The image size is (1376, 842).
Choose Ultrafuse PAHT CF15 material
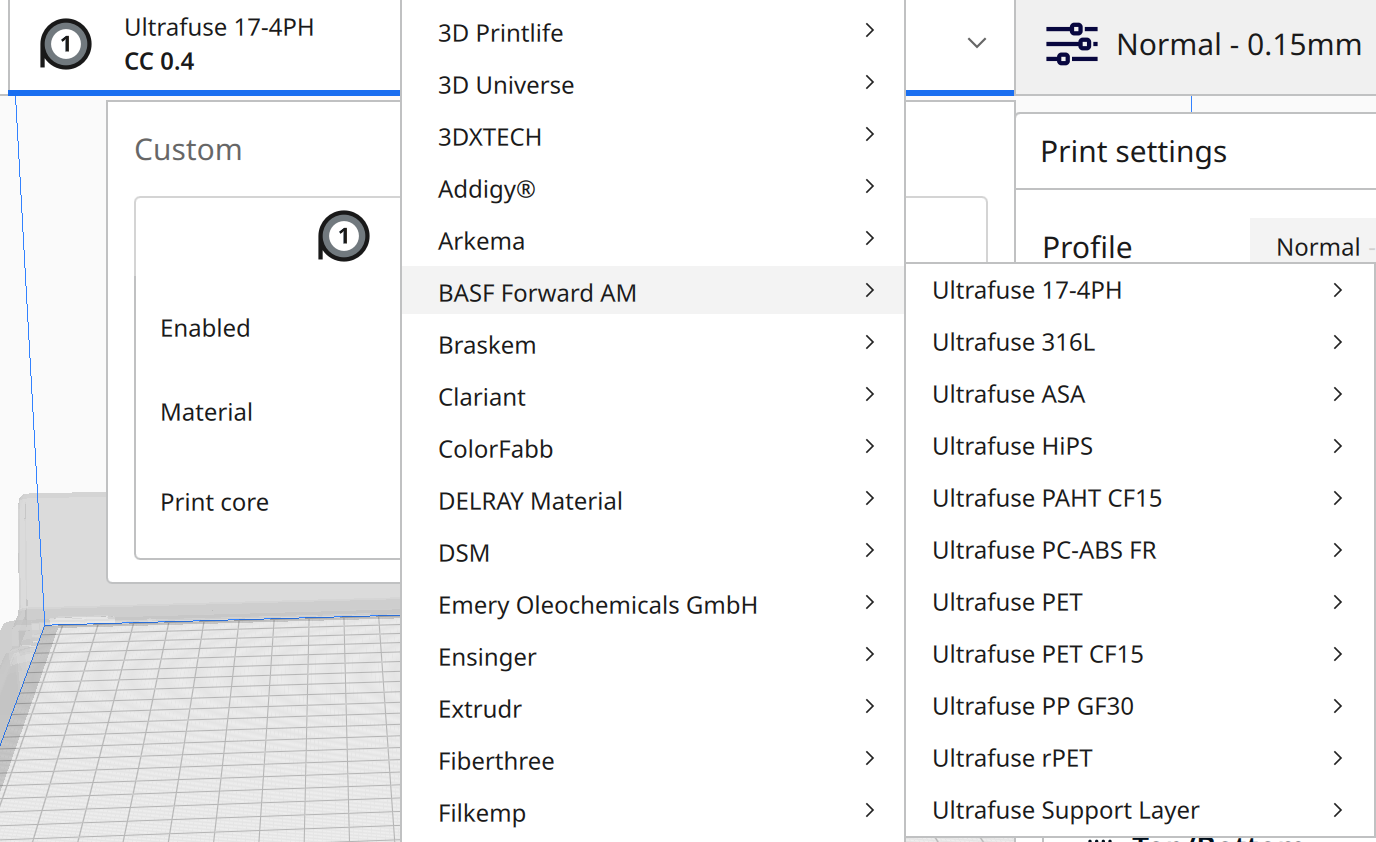click(x=1140, y=498)
